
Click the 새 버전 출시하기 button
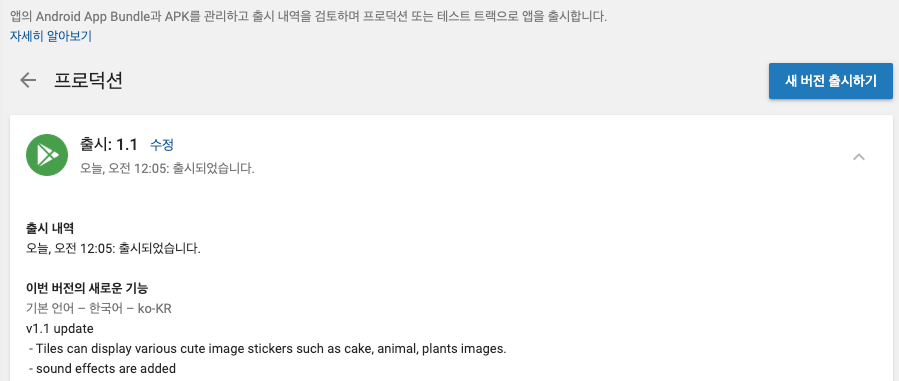pyautogui.click(x=831, y=81)
